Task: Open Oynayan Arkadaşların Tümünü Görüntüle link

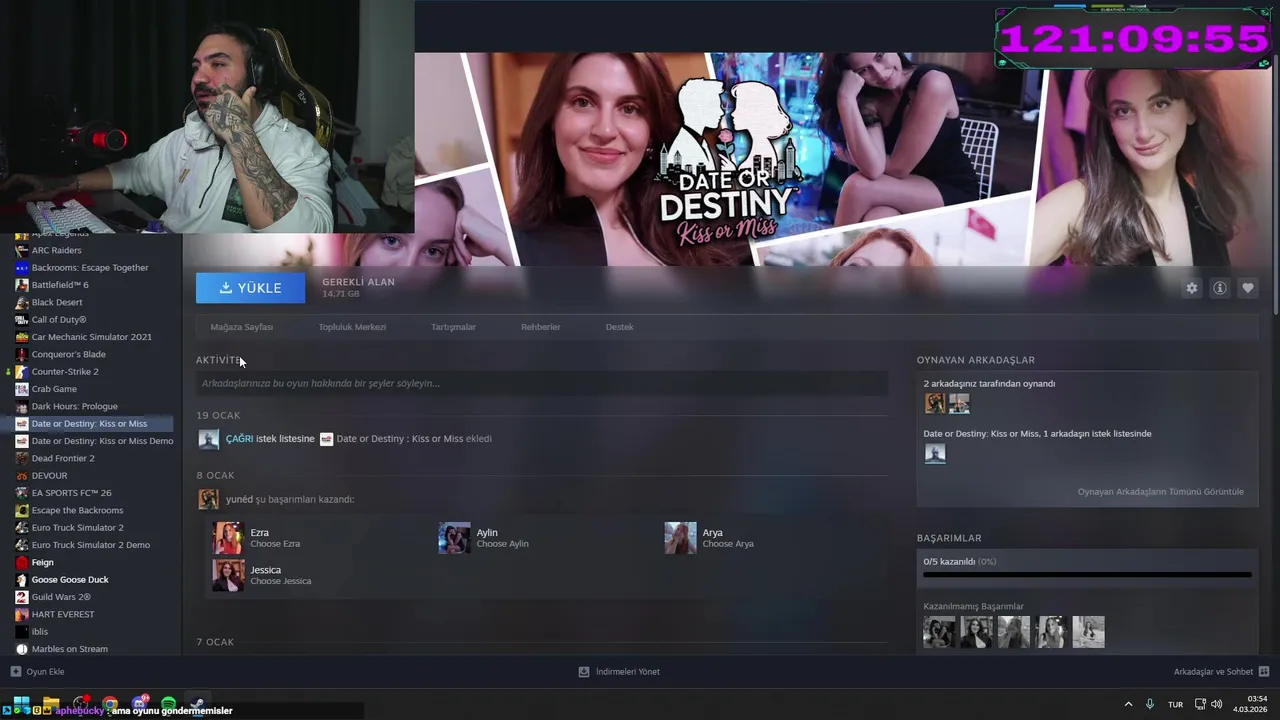Action: click(1160, 492)
